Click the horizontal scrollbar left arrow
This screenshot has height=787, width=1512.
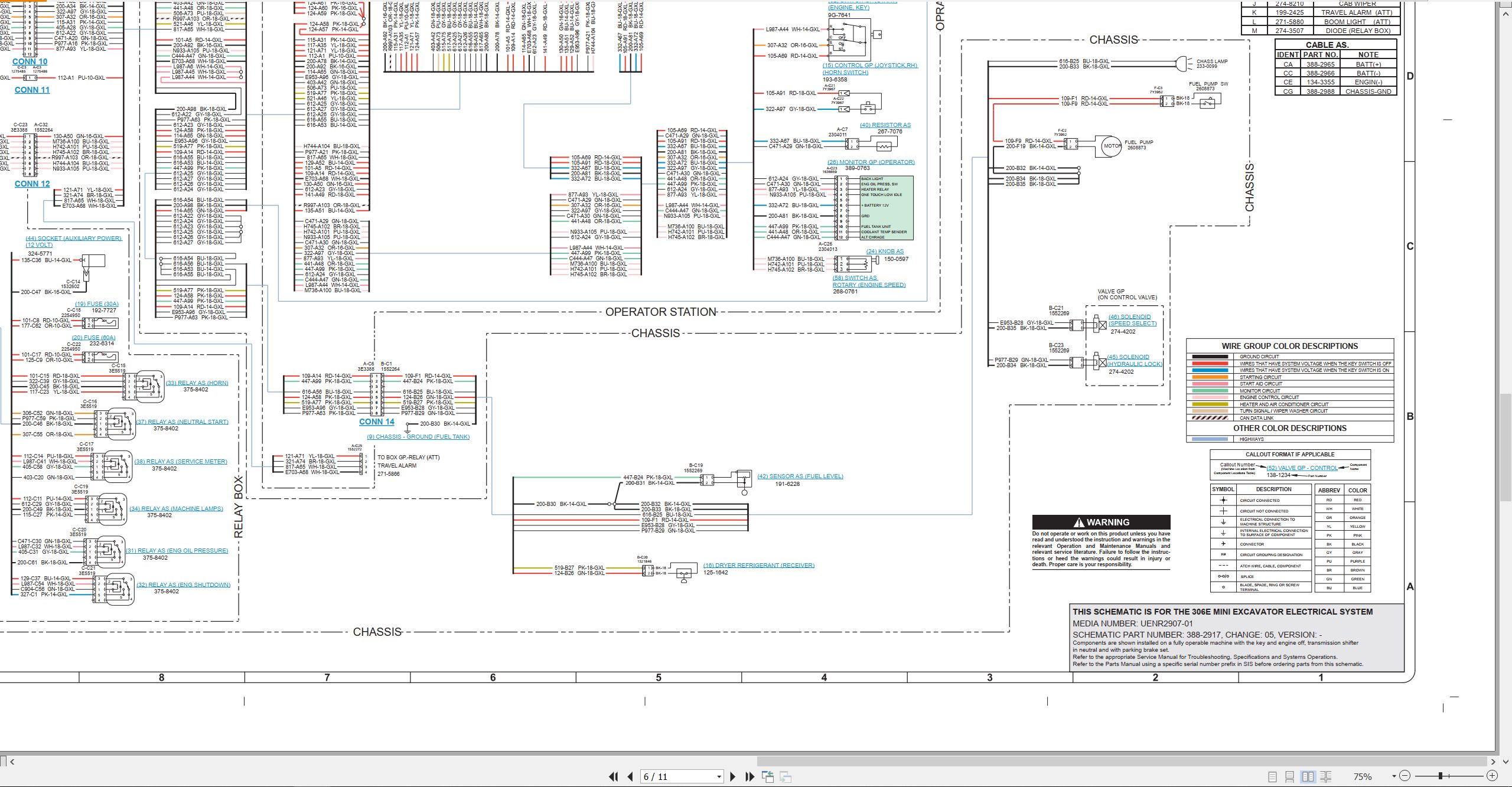(12, 762)
